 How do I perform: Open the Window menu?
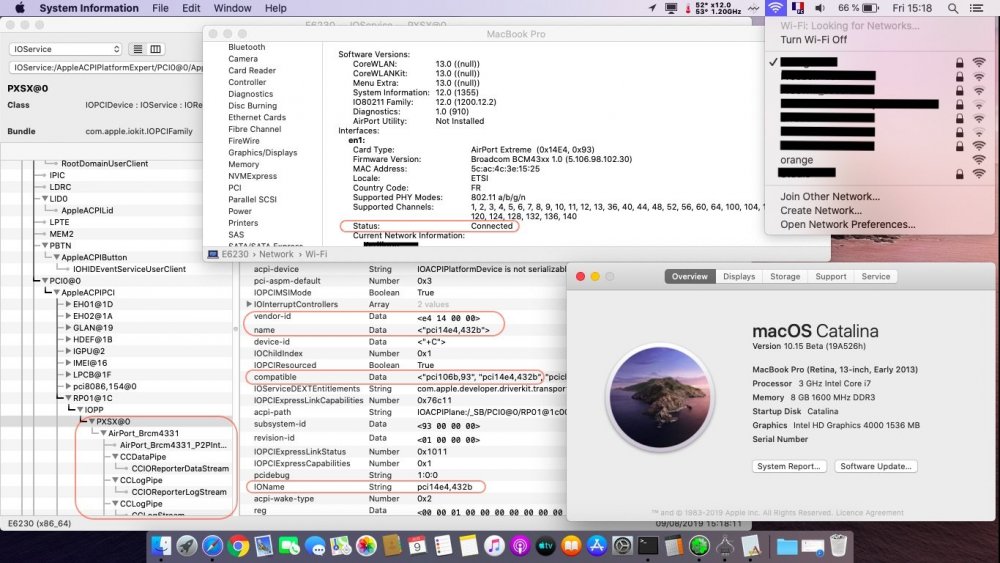(x=232, y=8)
